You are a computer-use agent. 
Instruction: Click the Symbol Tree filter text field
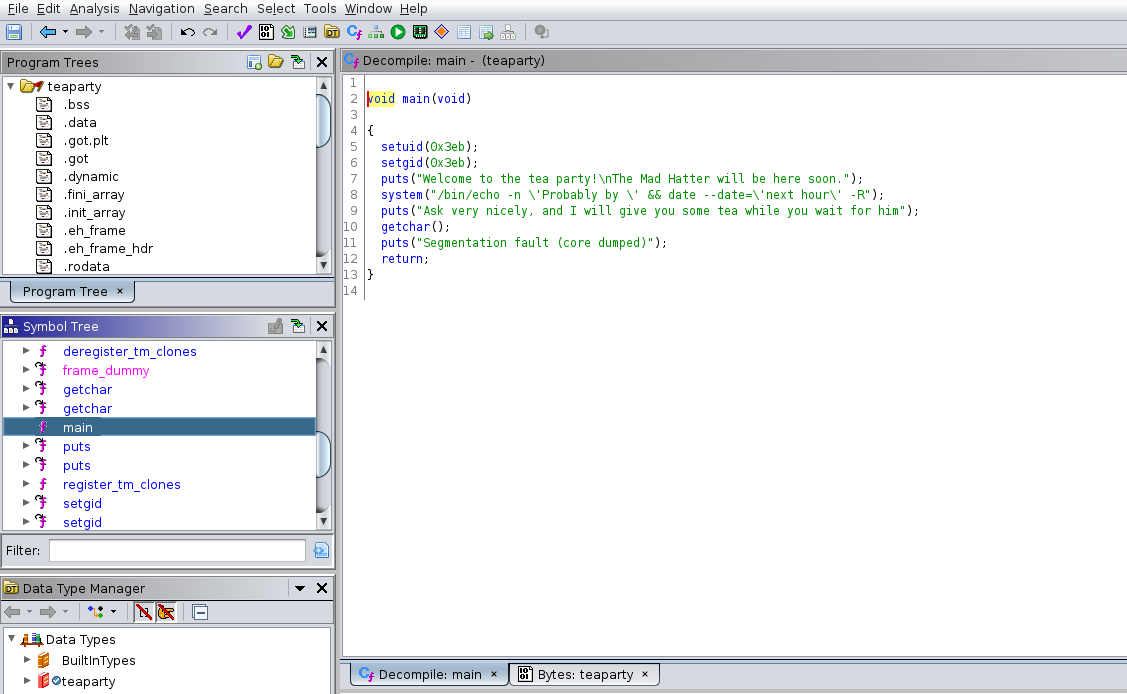point(177,550)
